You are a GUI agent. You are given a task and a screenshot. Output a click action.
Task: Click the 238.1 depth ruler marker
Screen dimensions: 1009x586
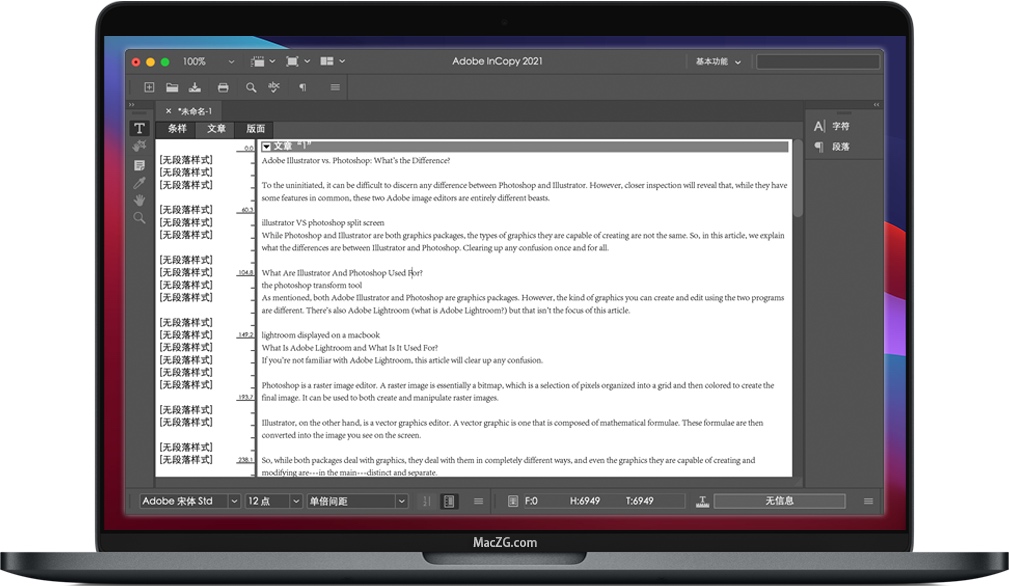[246, 459]
